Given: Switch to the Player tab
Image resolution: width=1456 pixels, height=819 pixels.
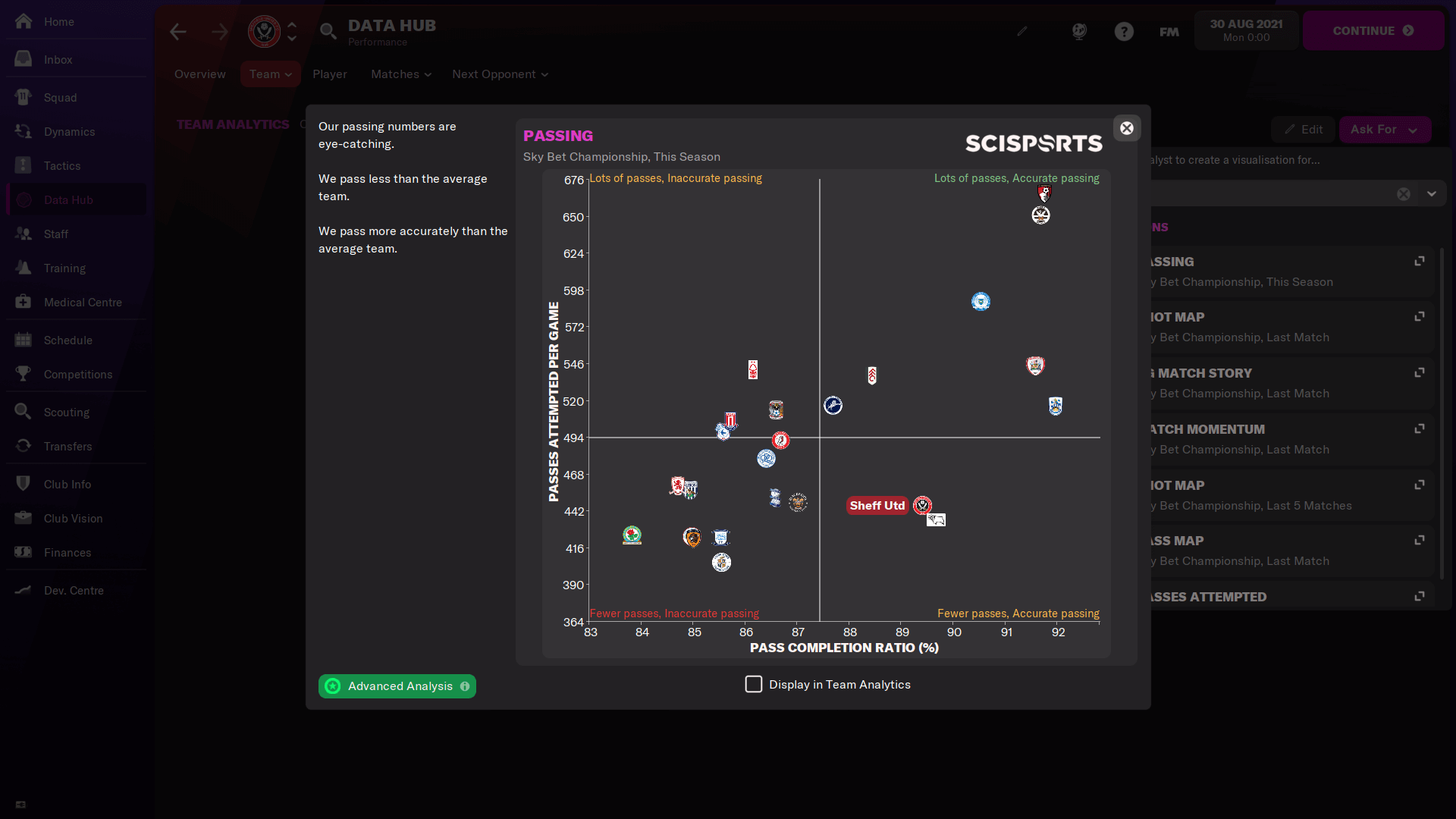Looking at the screenshot, I should (330, 74).
